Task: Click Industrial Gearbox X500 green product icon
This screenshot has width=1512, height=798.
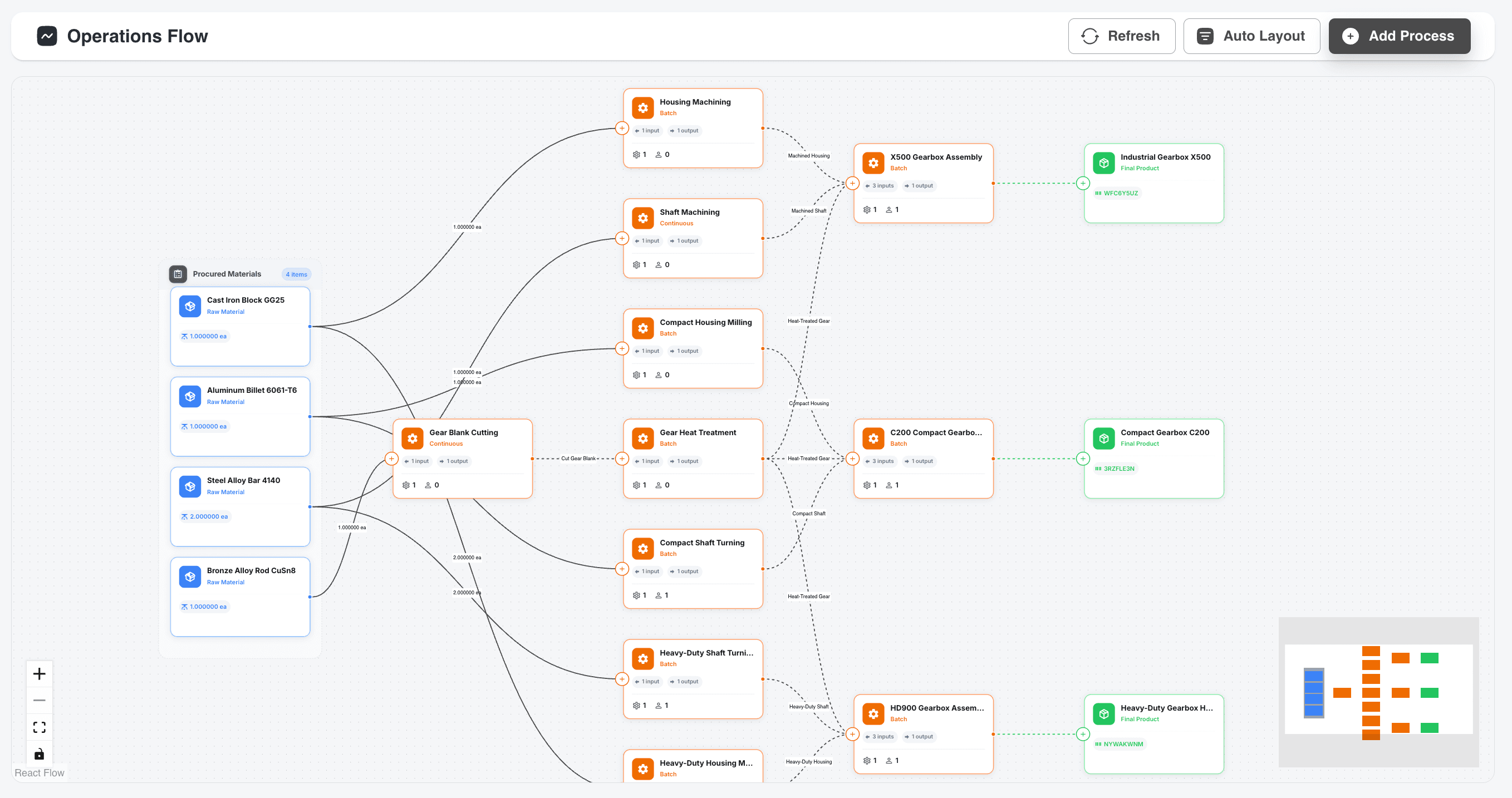Action: 1103,163
